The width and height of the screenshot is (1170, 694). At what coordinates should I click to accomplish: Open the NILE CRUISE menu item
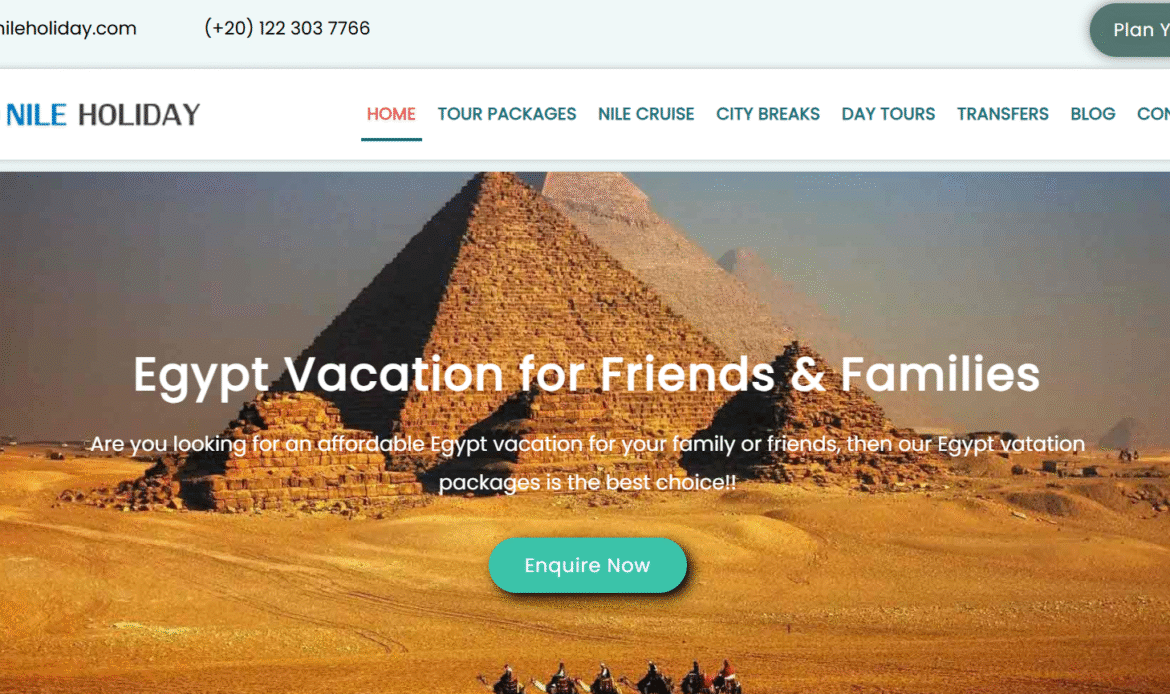click(646, 114)
